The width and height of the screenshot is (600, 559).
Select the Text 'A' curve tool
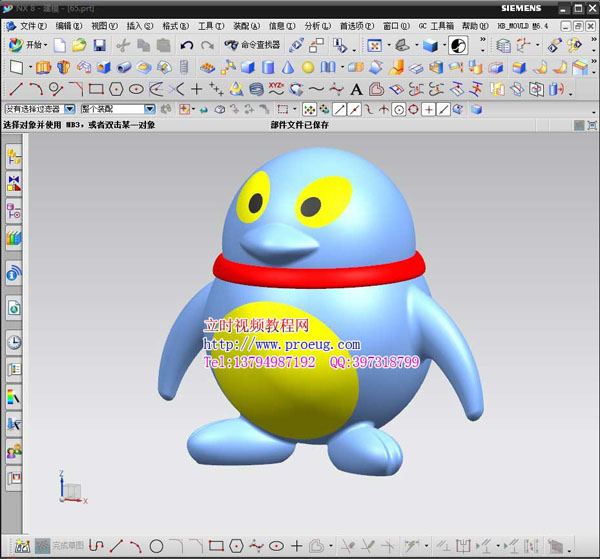pyautogui.click(x=356, y=90)
